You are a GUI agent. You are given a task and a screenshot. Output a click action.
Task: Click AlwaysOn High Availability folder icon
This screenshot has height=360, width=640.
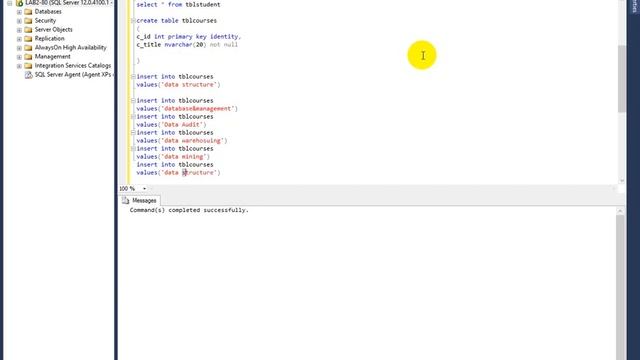pos(28,48)
